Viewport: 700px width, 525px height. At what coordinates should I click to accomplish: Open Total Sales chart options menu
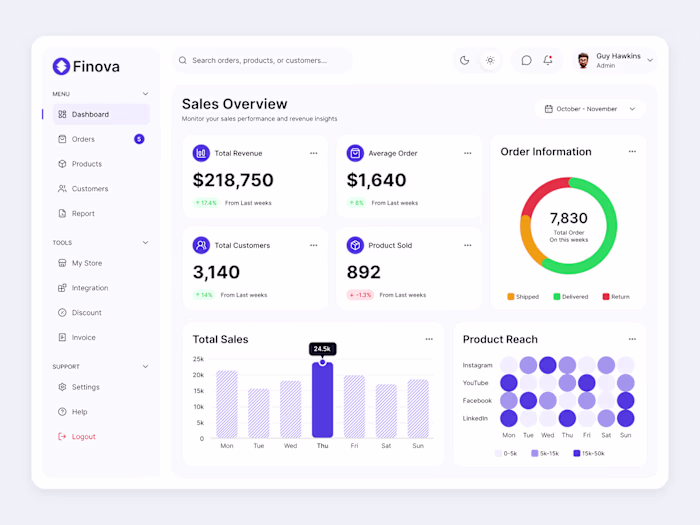pos(429,339)
